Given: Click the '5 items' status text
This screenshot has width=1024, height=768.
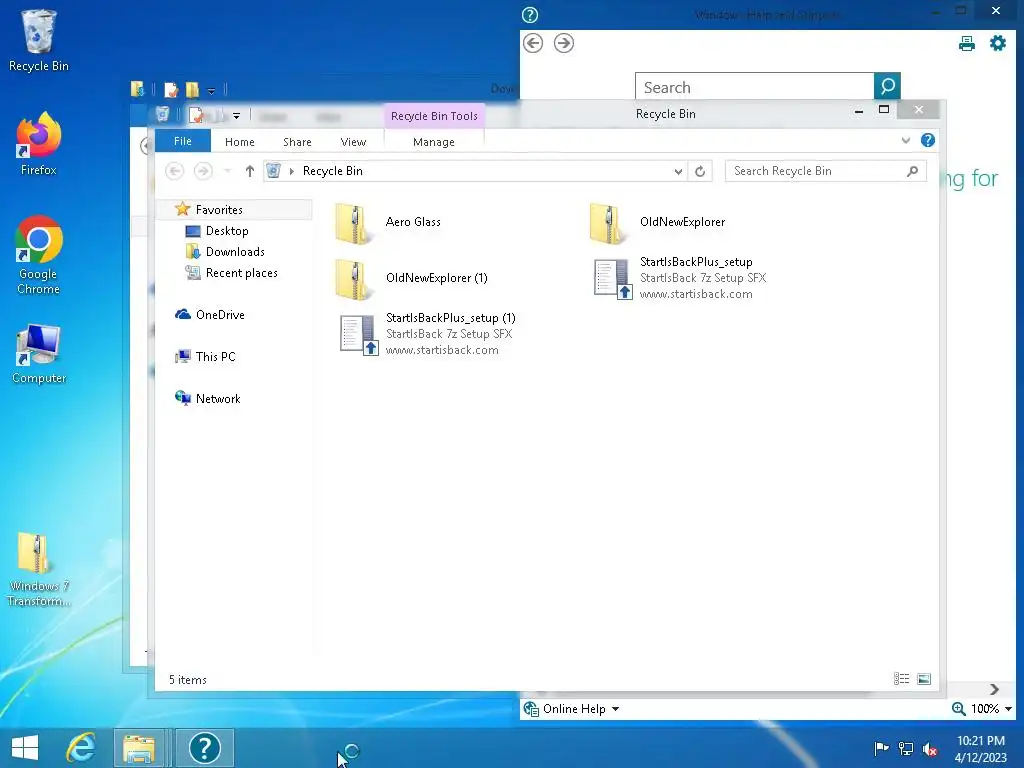Looking at the screenshot, I should 187,680.
